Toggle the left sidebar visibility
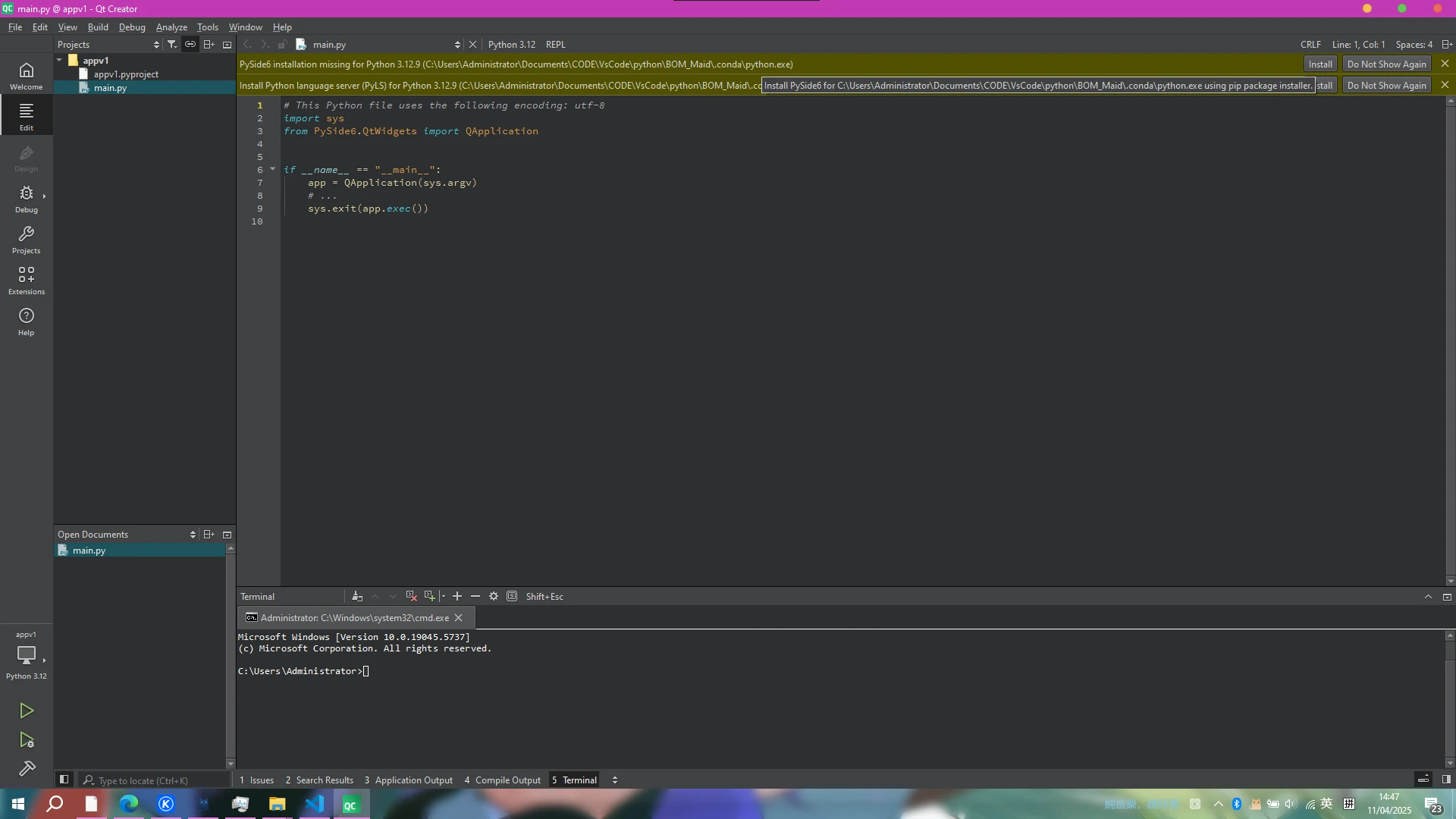The image size is (1456, 819). [64, 780]
